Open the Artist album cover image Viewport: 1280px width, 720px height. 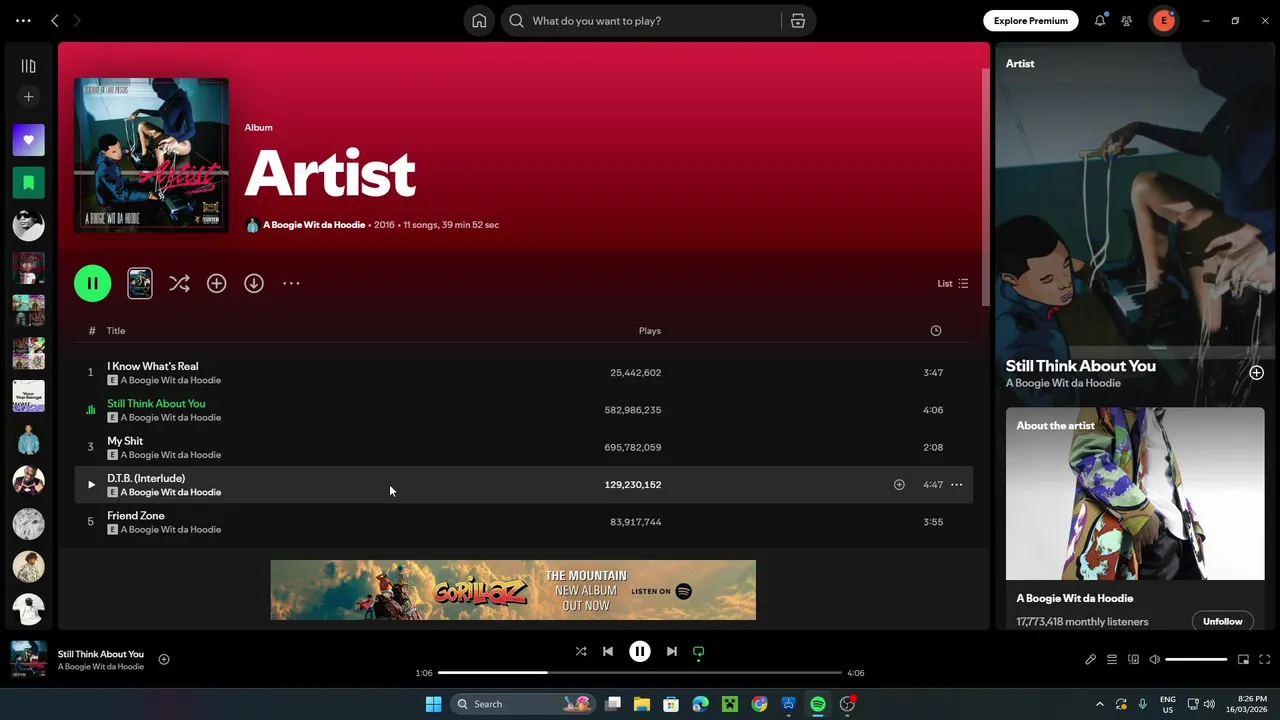[151, 155]
